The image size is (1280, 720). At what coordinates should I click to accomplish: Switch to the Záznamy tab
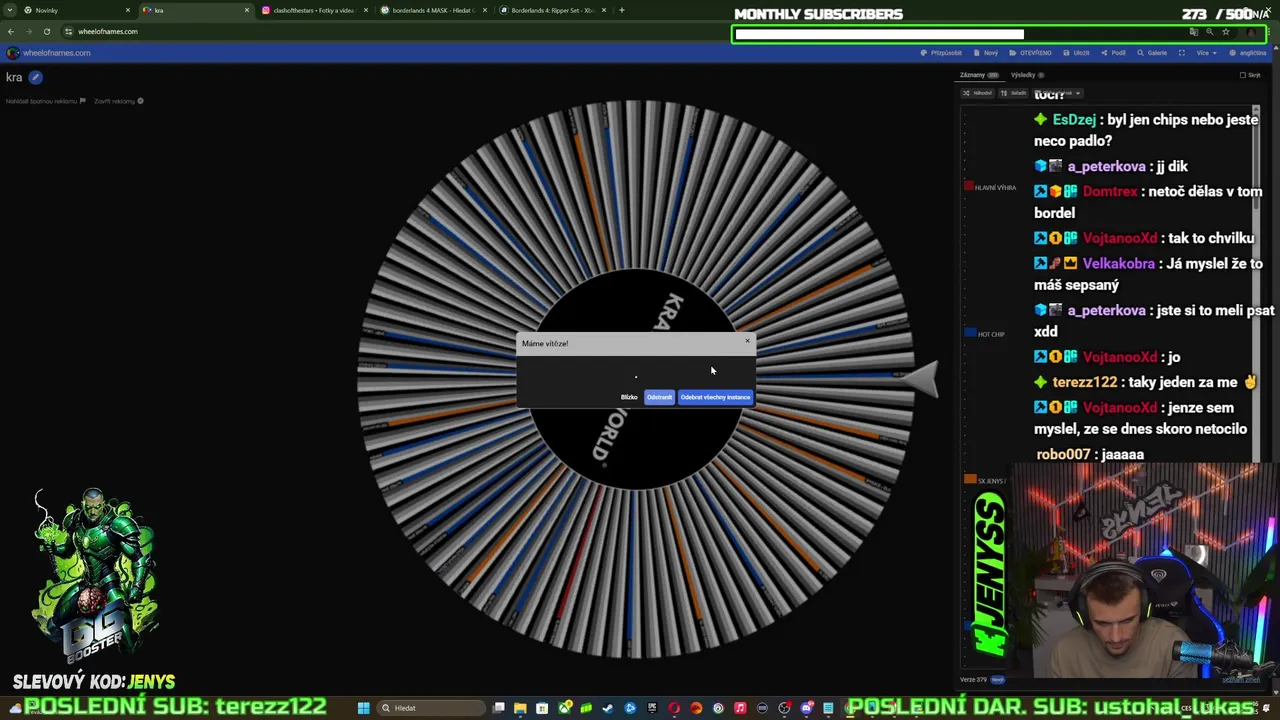pyautogui.click(x=978, y=75)
